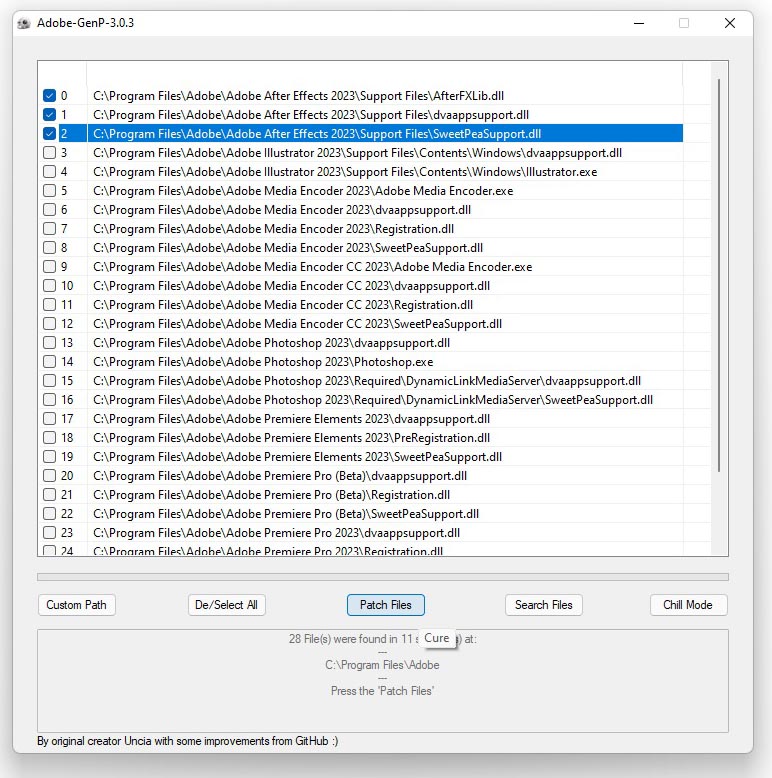Untick checkbox 2 for After Effects SweetPeaSupport.dll
This screenshot has height=778, width=772.
tap(50, 134)
